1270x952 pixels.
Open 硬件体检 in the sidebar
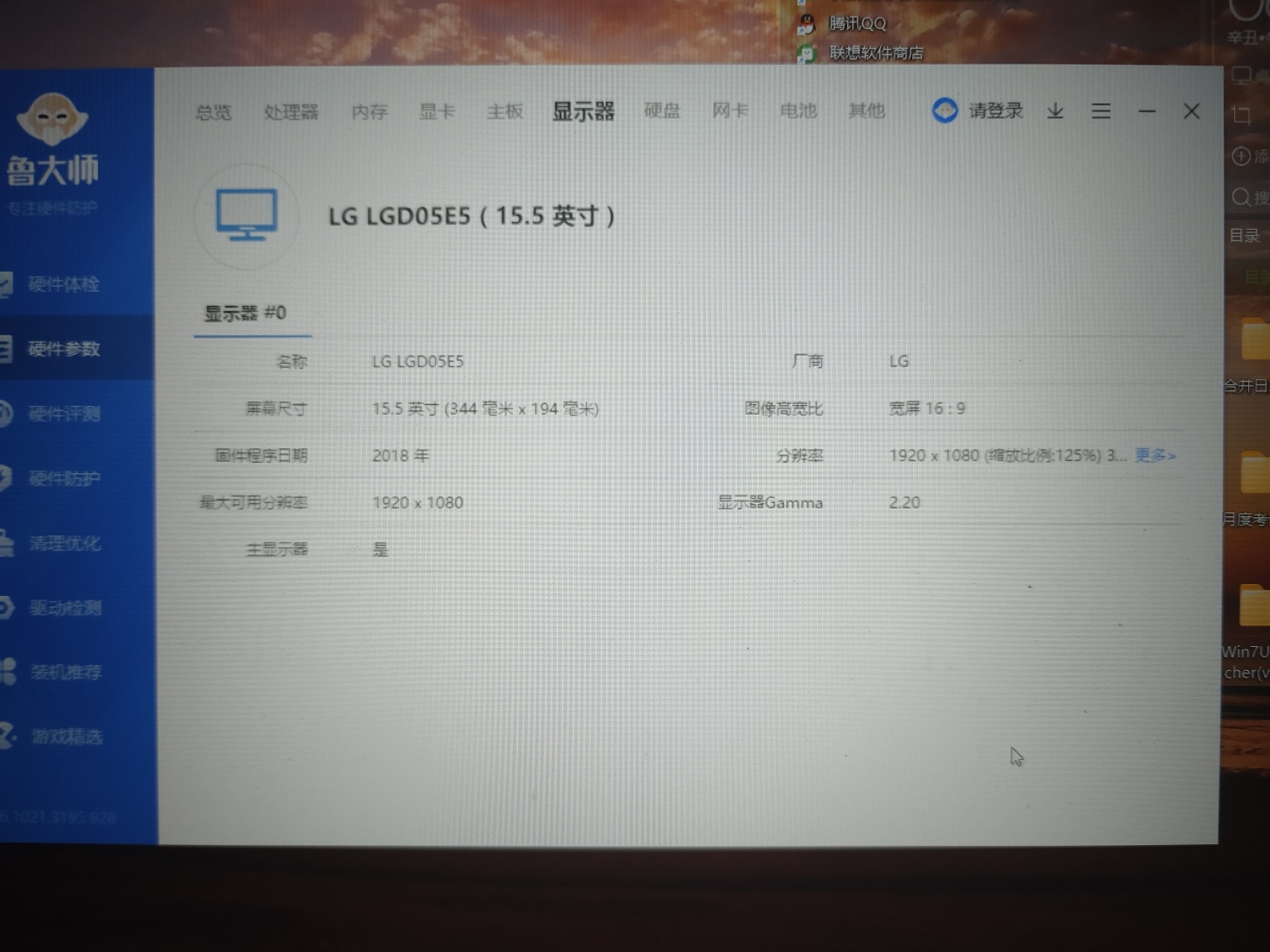point(63,284)
